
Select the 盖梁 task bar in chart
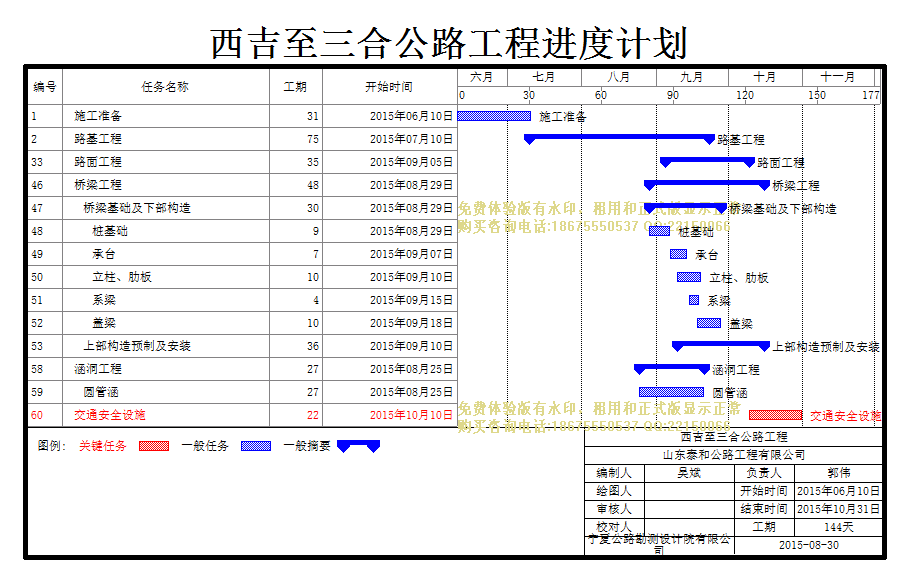(709, 323)
